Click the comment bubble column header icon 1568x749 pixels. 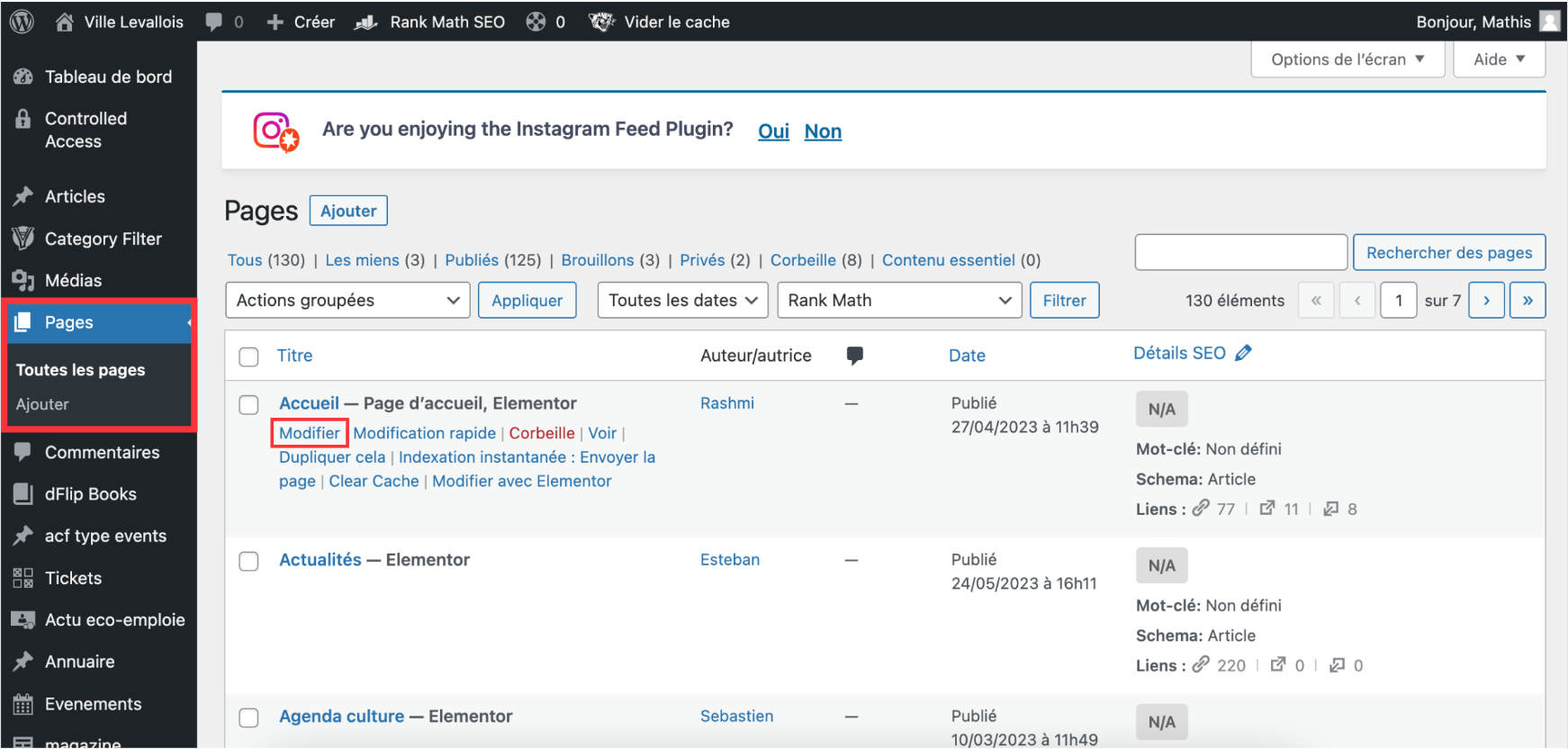tap(854, 356)
